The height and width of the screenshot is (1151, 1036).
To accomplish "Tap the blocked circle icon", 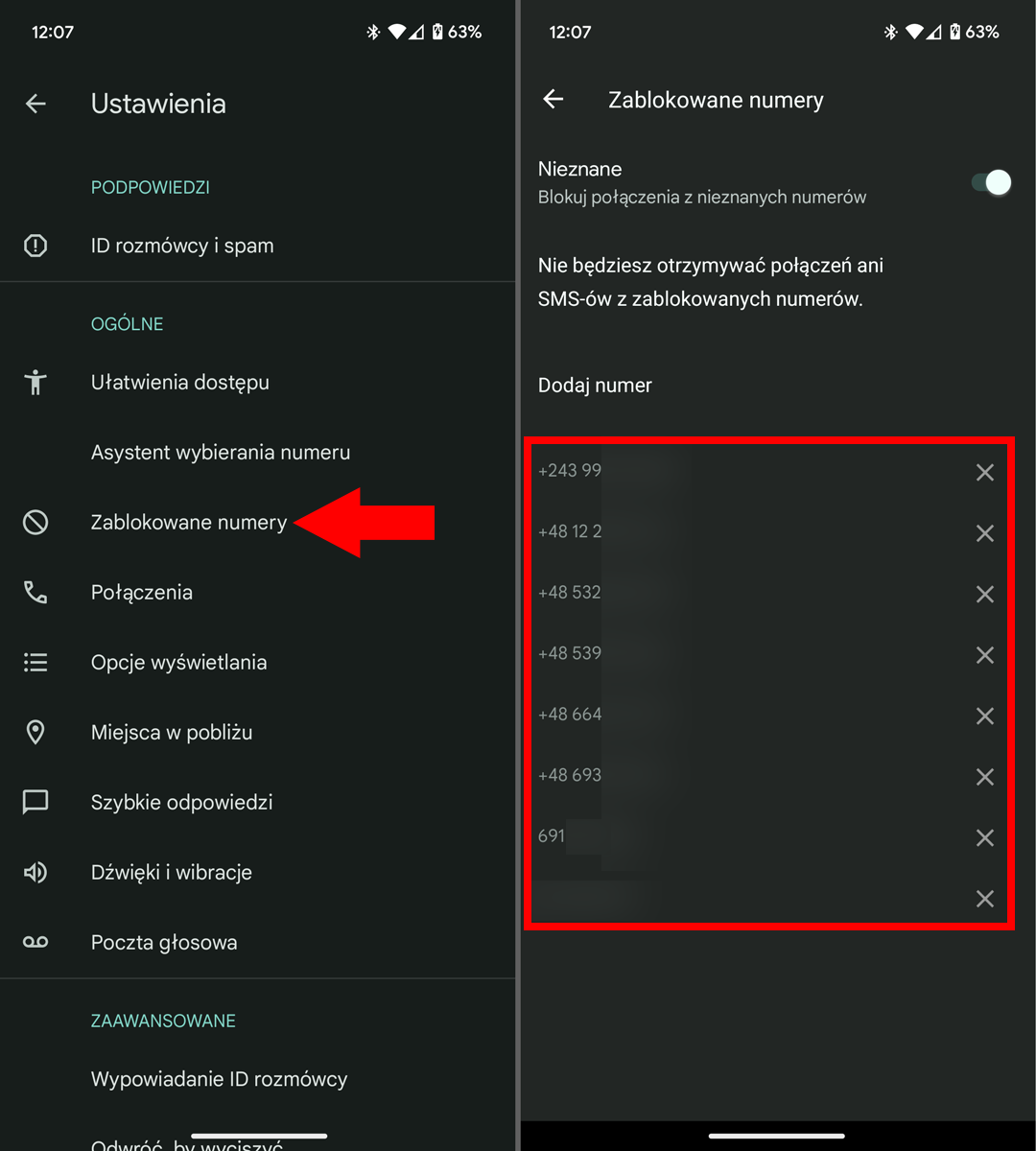I will pos(35,522).
